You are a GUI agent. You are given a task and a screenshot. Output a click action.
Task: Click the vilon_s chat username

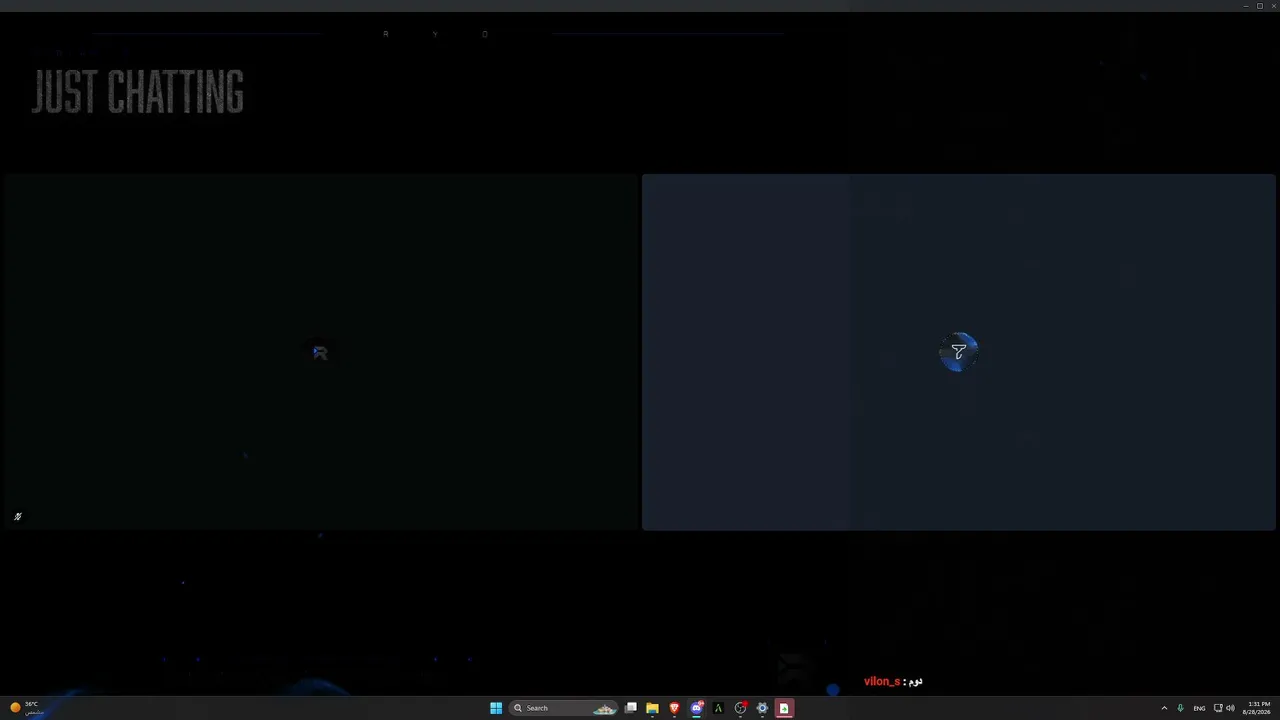[x=882, y=681]
